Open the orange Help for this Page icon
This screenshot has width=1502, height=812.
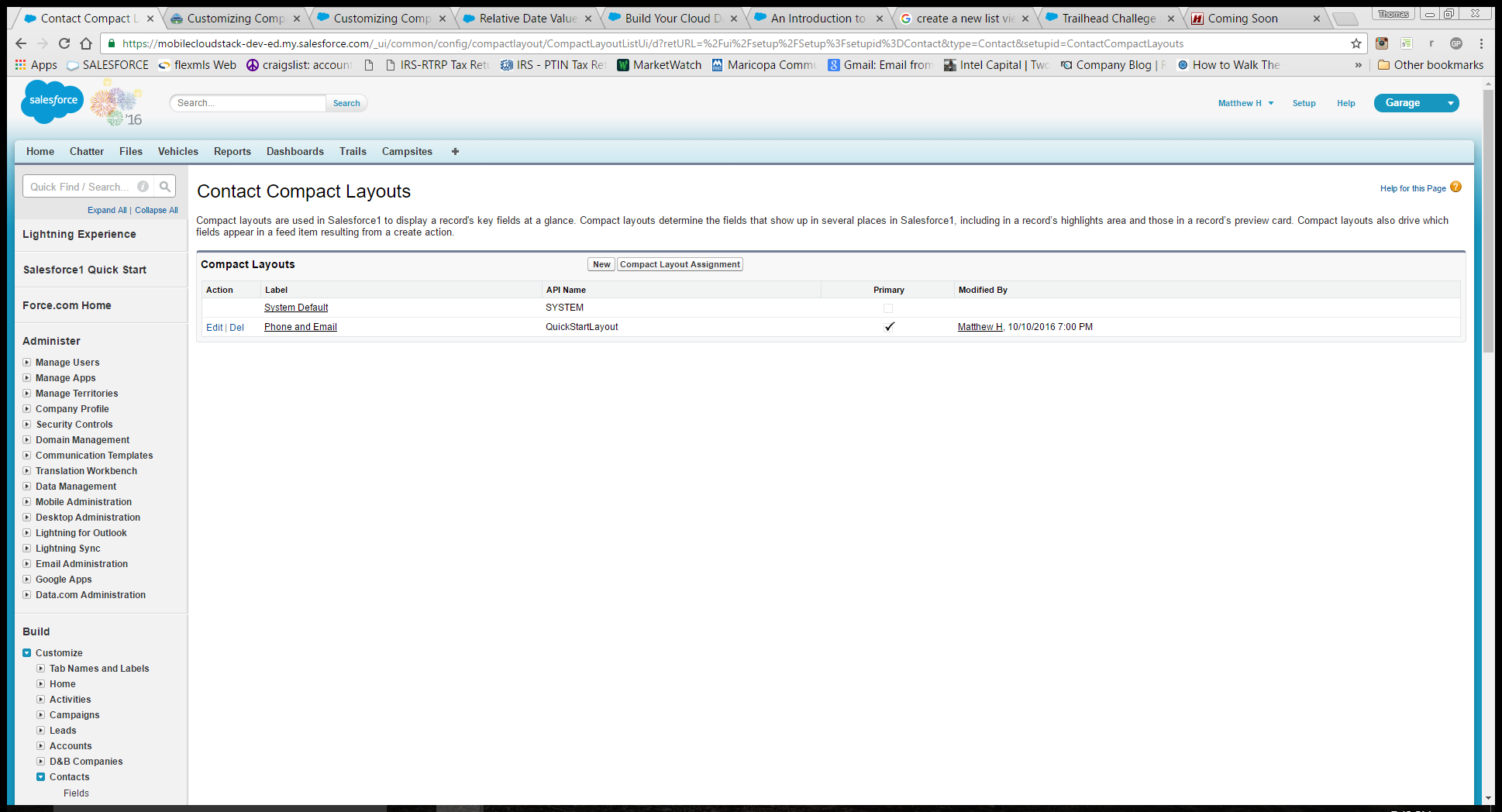coord(1455,187)
